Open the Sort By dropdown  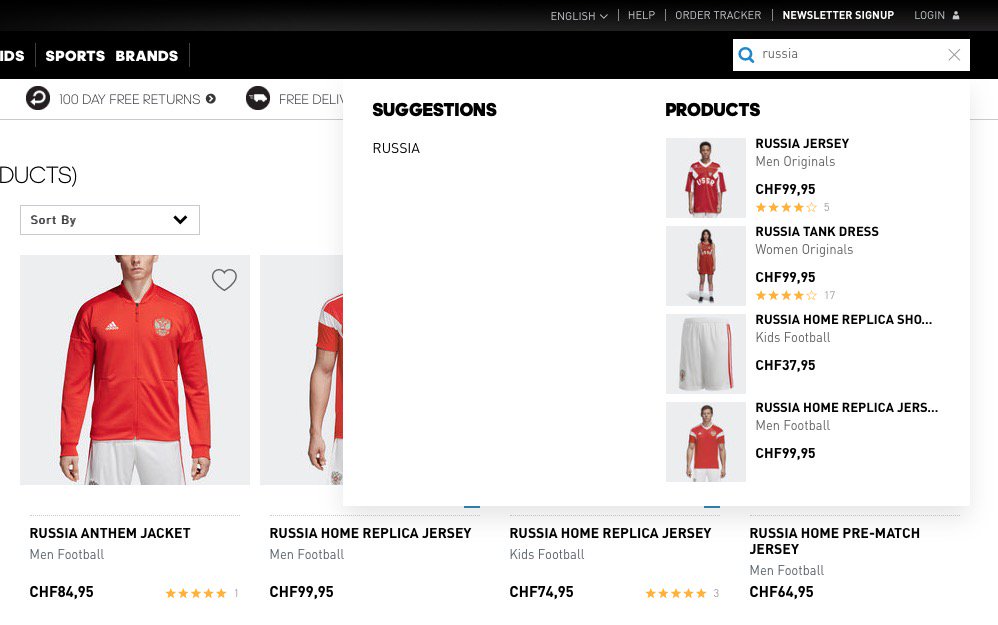pyautogui.click(x=110, y=220)
